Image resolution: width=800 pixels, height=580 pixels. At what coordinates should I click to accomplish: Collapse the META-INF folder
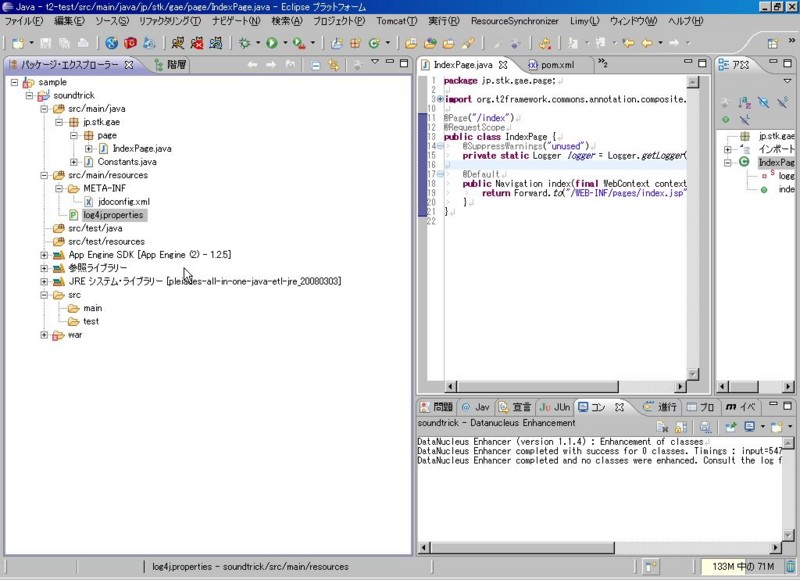[59, 188]
